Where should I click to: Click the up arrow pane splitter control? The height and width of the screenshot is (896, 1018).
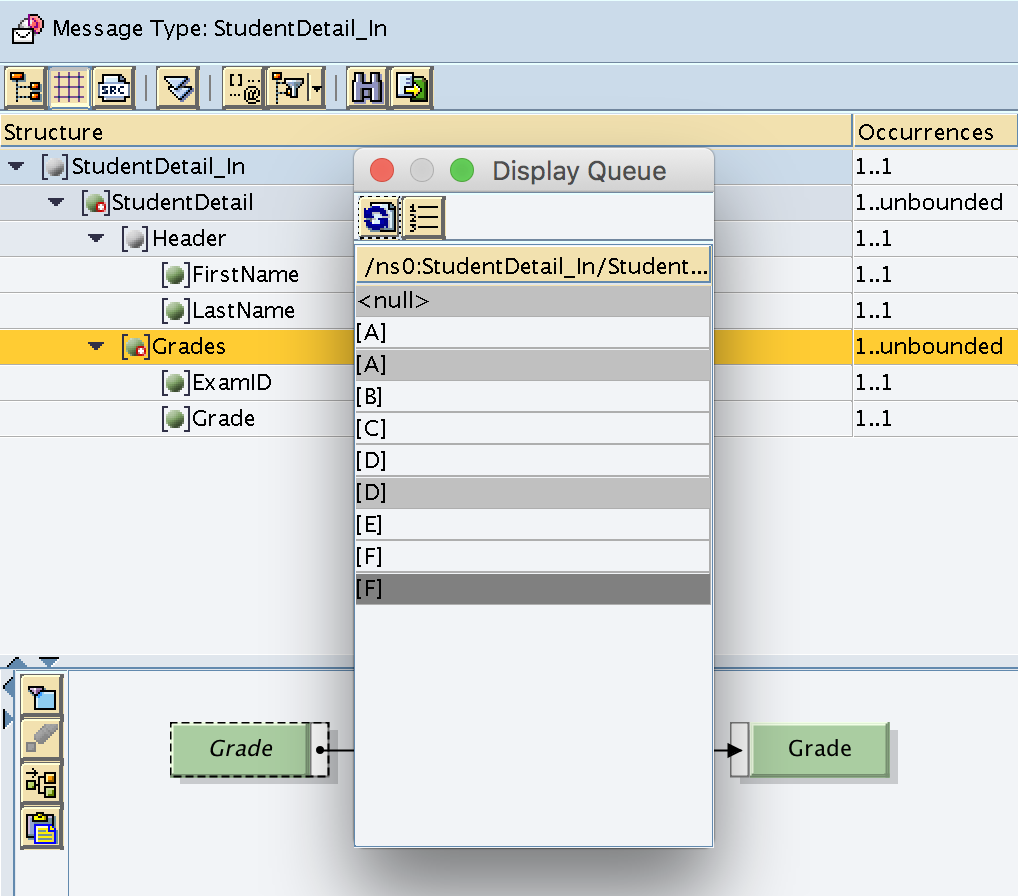16,662
